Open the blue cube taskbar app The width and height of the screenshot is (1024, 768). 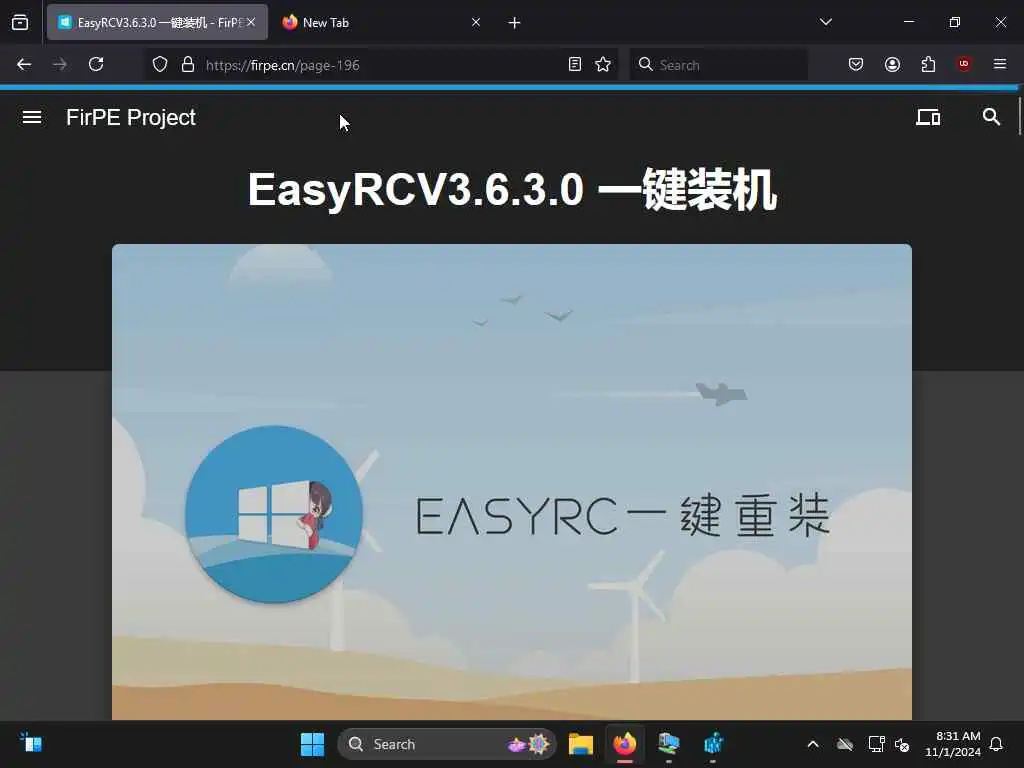pos(713,744)
